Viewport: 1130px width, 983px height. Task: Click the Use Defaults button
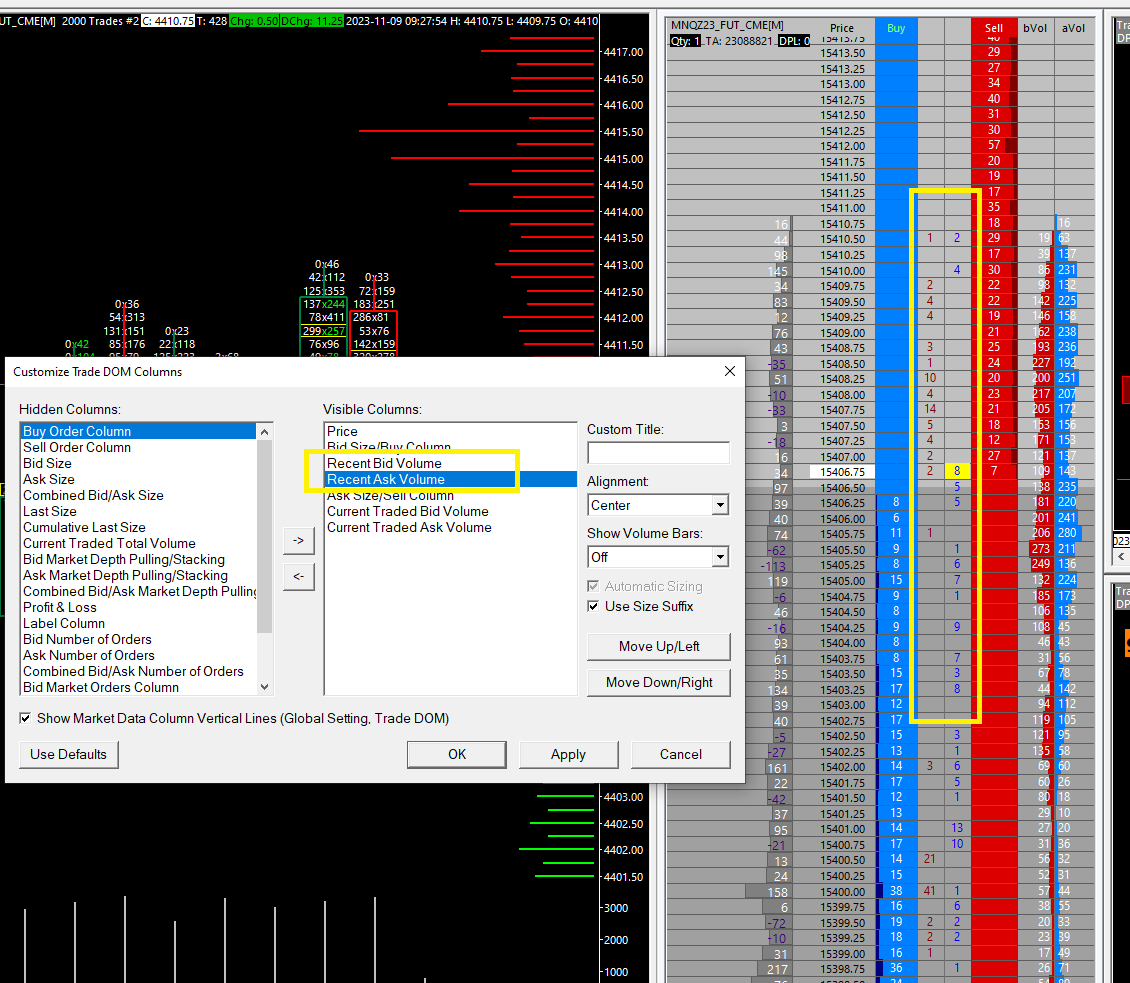pos(68,754)
